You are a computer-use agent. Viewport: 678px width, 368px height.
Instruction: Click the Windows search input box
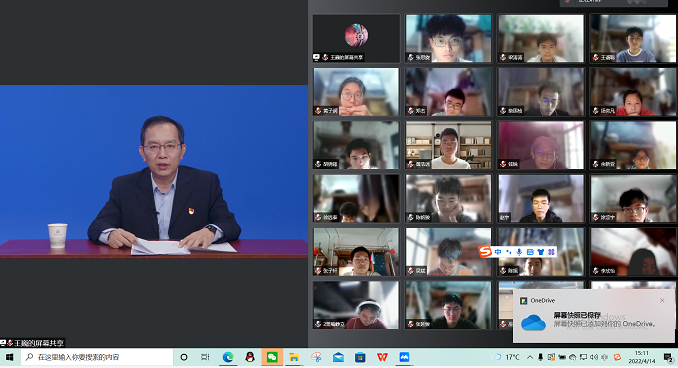97,357
